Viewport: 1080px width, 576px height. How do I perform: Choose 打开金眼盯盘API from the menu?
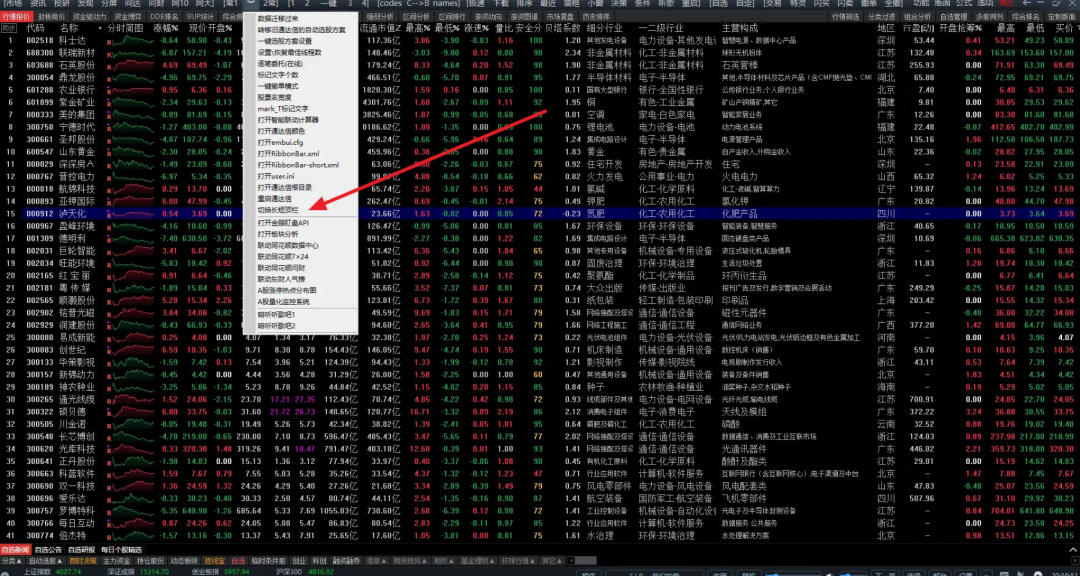(x=283, y=223)
